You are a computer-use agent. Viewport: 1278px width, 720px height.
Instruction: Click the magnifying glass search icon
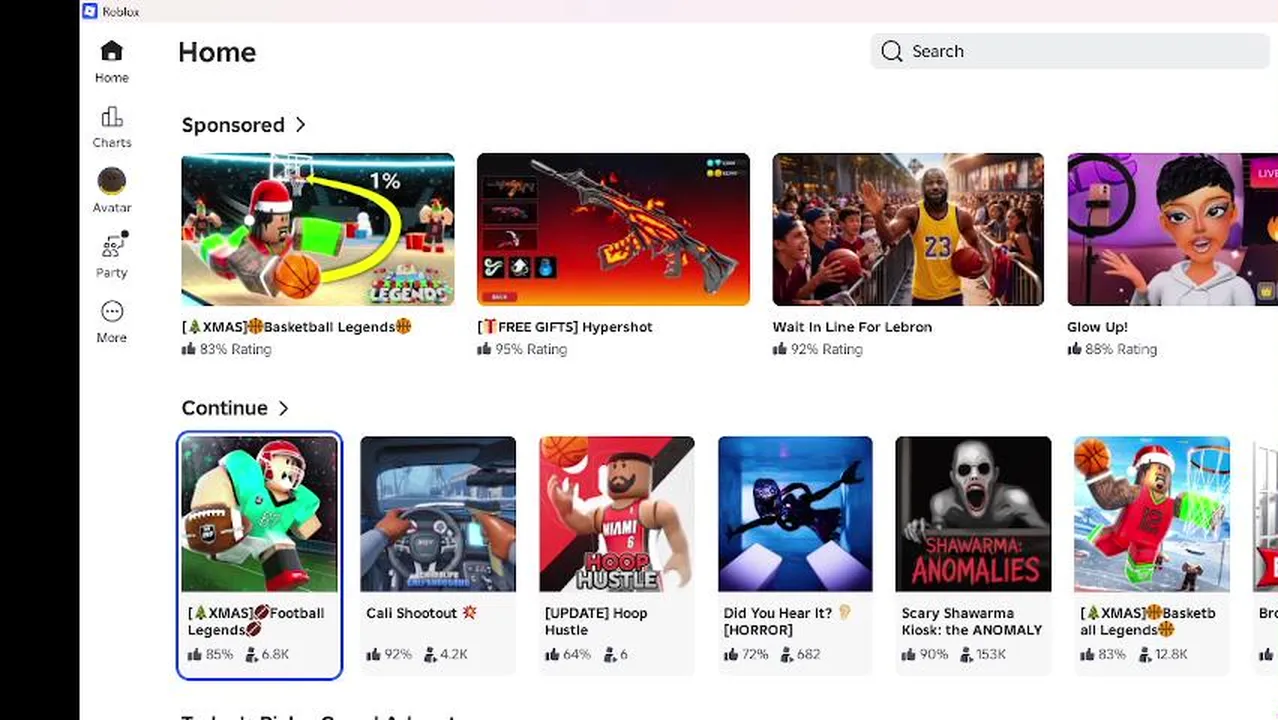point(892,51)
